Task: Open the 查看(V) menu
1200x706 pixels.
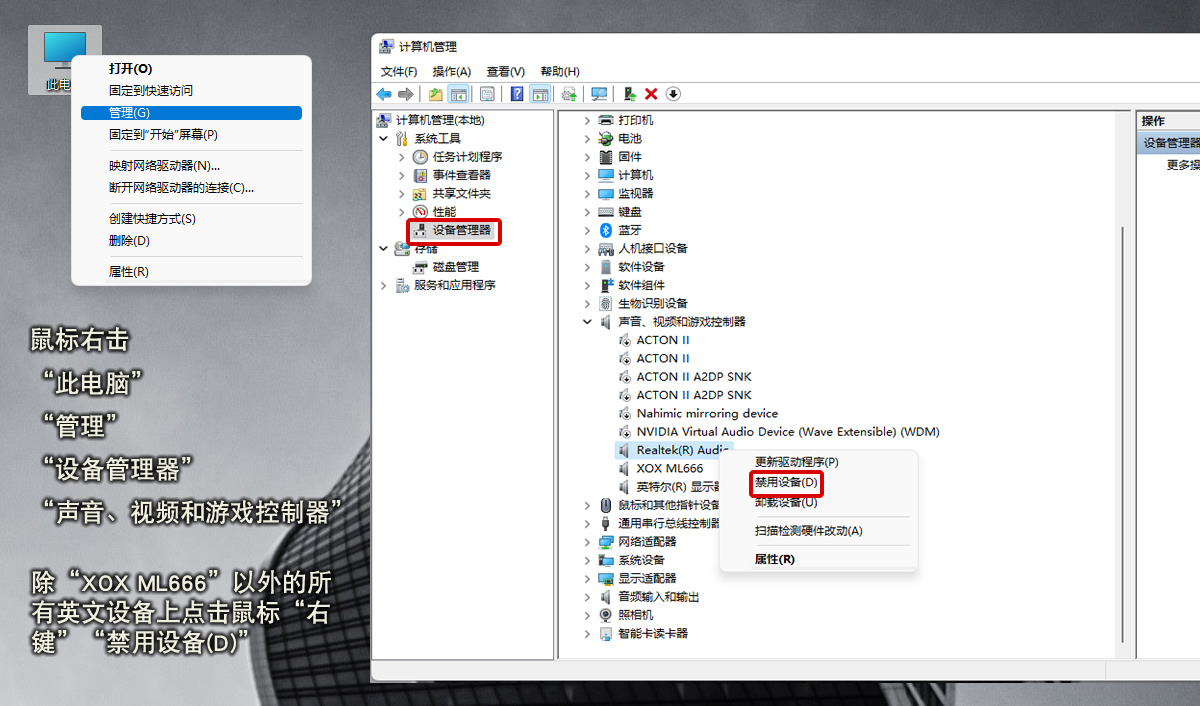Action: point(505,72)
